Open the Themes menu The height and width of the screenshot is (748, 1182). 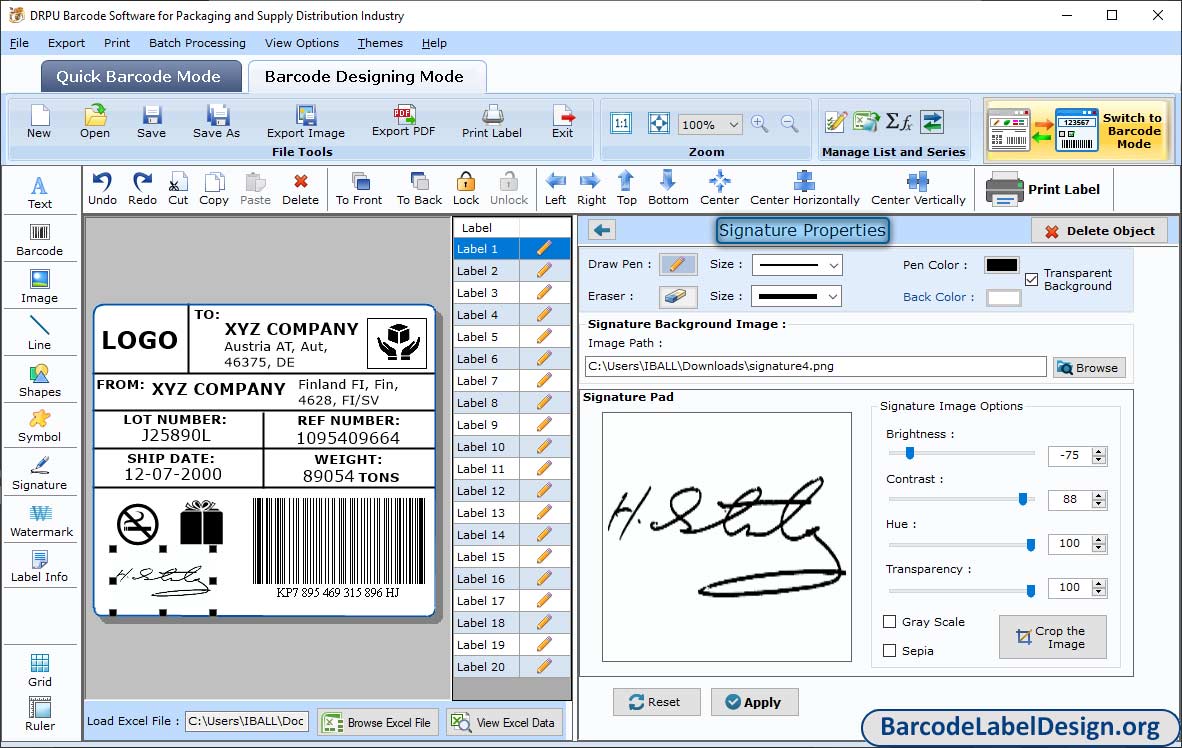[x=380, y=43]
